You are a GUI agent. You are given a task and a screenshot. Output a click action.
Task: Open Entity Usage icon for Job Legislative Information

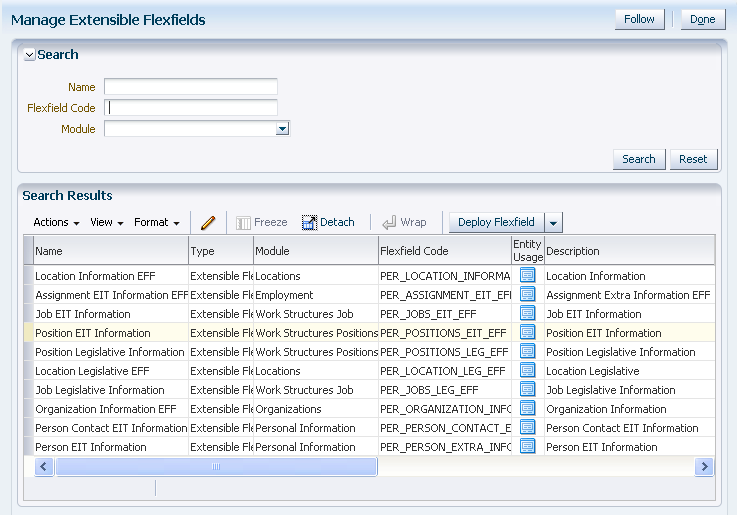tap(527, 390)
